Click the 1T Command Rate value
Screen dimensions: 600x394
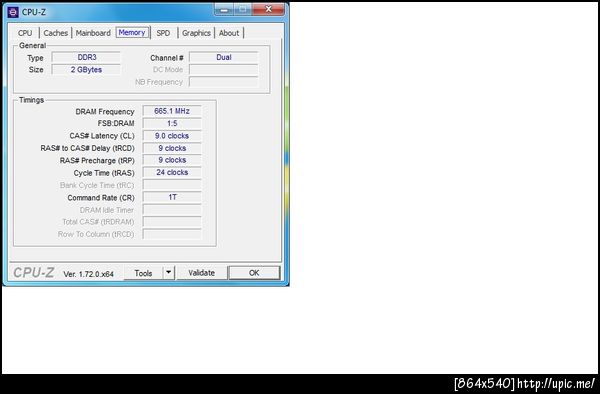pyautogui.click(x=172, y=197)
